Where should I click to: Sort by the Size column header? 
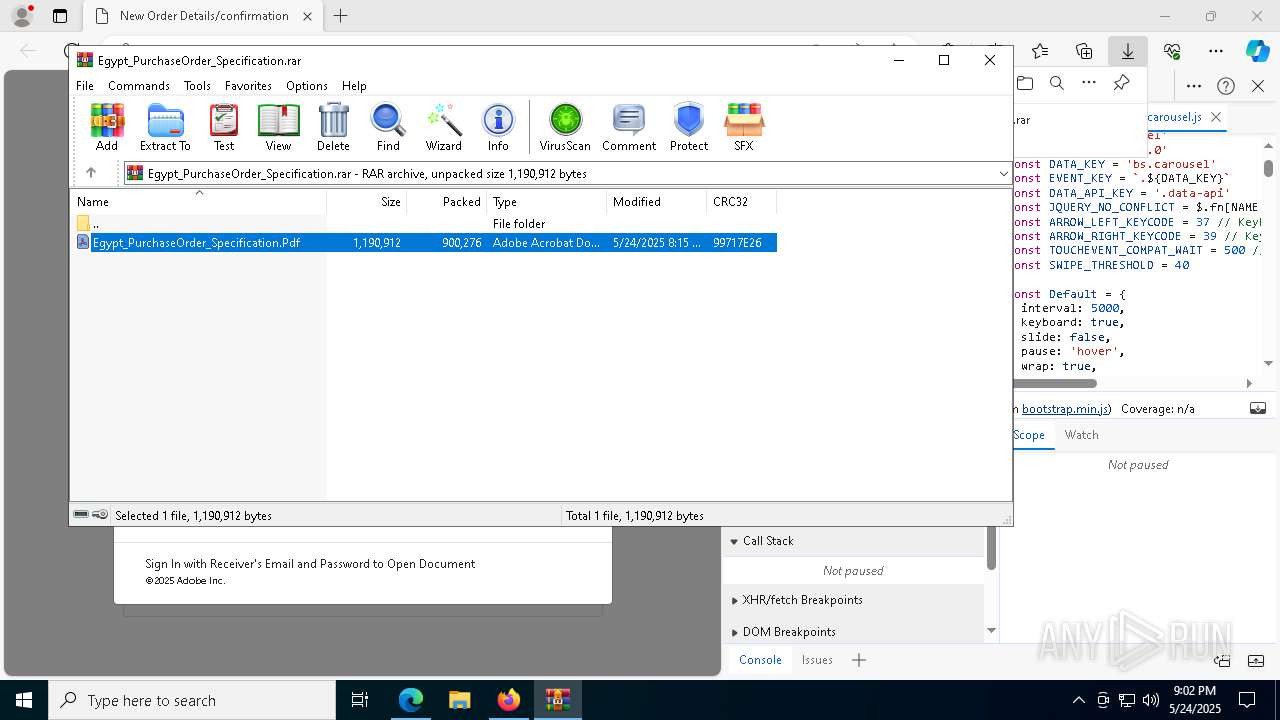coord(367,202)
